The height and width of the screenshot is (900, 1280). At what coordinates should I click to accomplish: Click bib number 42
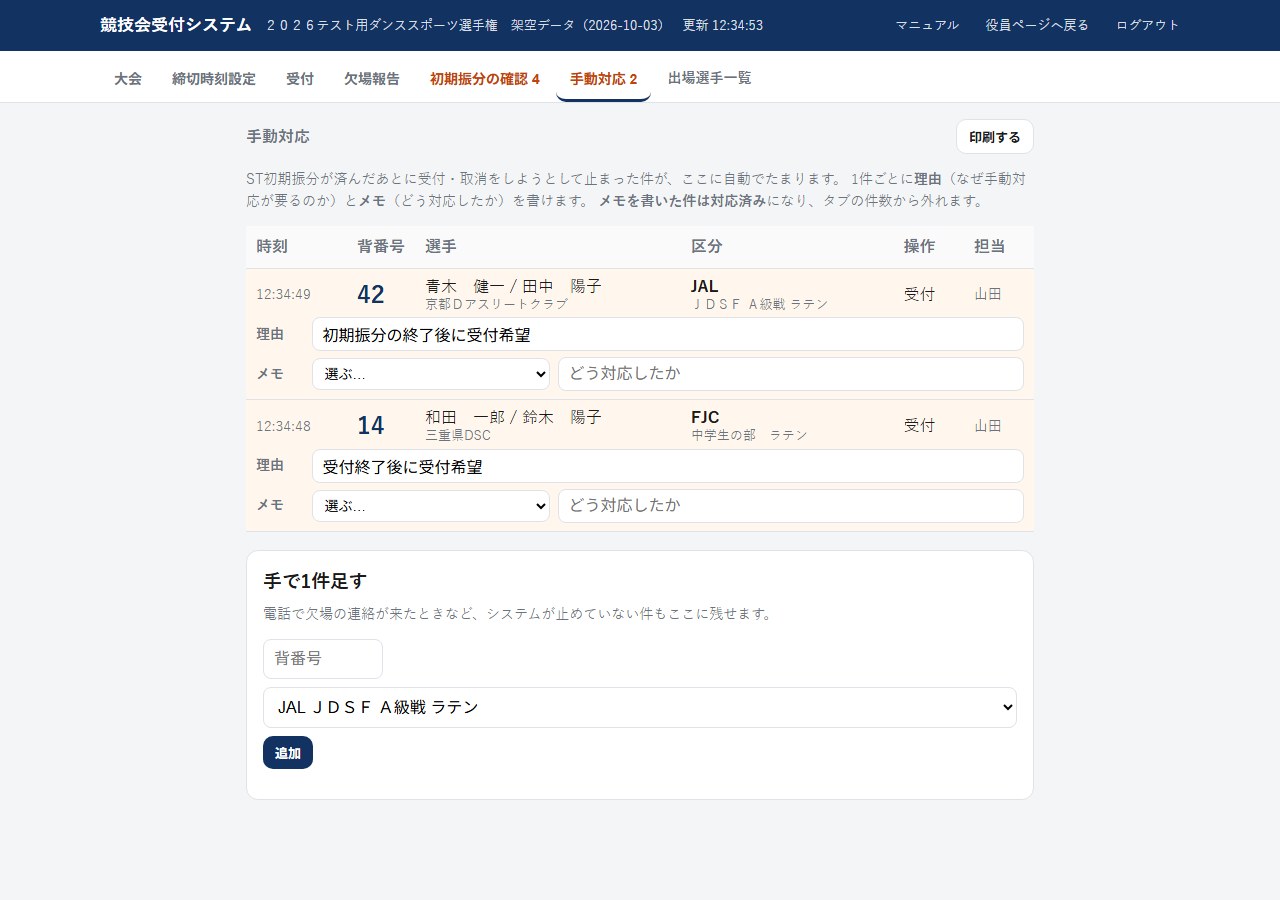(x=371, y=294)
